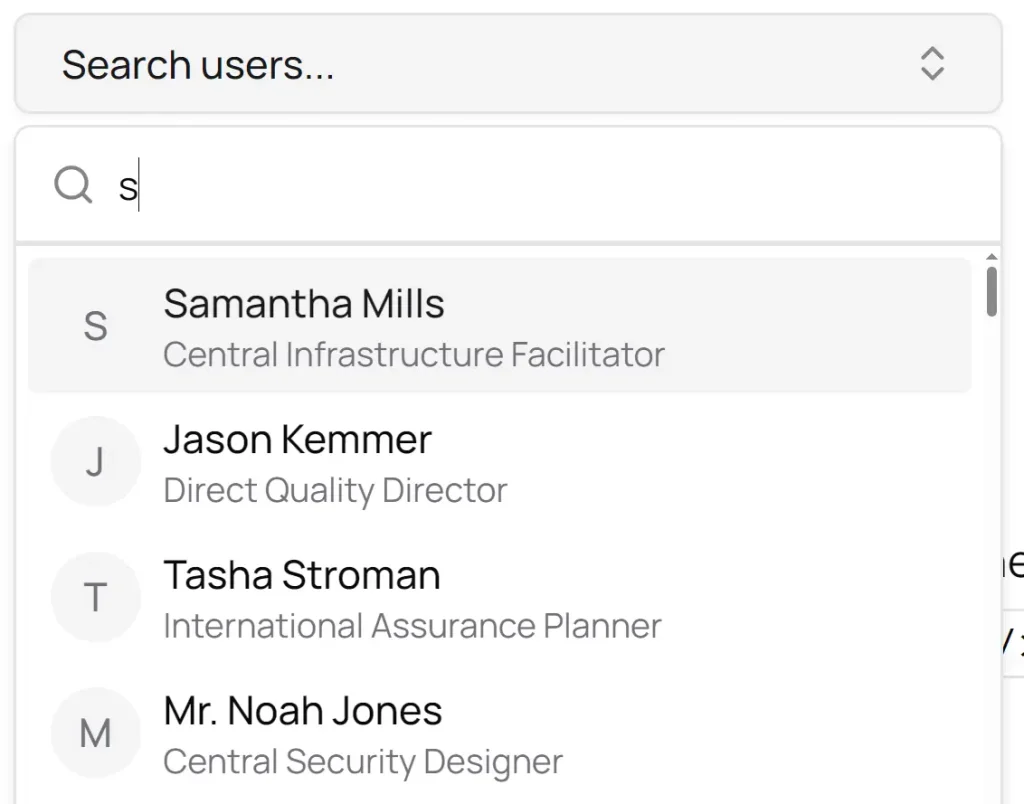The image size is (1024, 804).
Task: Select Samantha Mills from the list
Action: point(303,304)
